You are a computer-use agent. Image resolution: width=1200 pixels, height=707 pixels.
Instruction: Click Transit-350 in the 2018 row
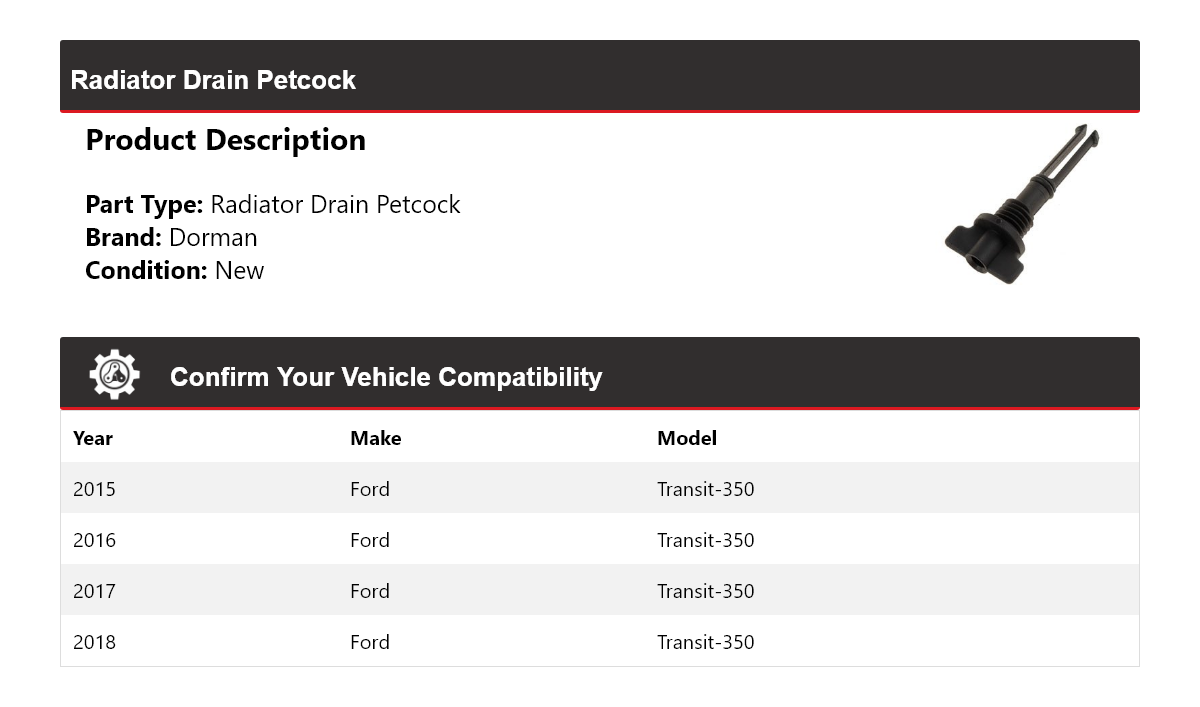pyautogui.click(x=706, y=642)
